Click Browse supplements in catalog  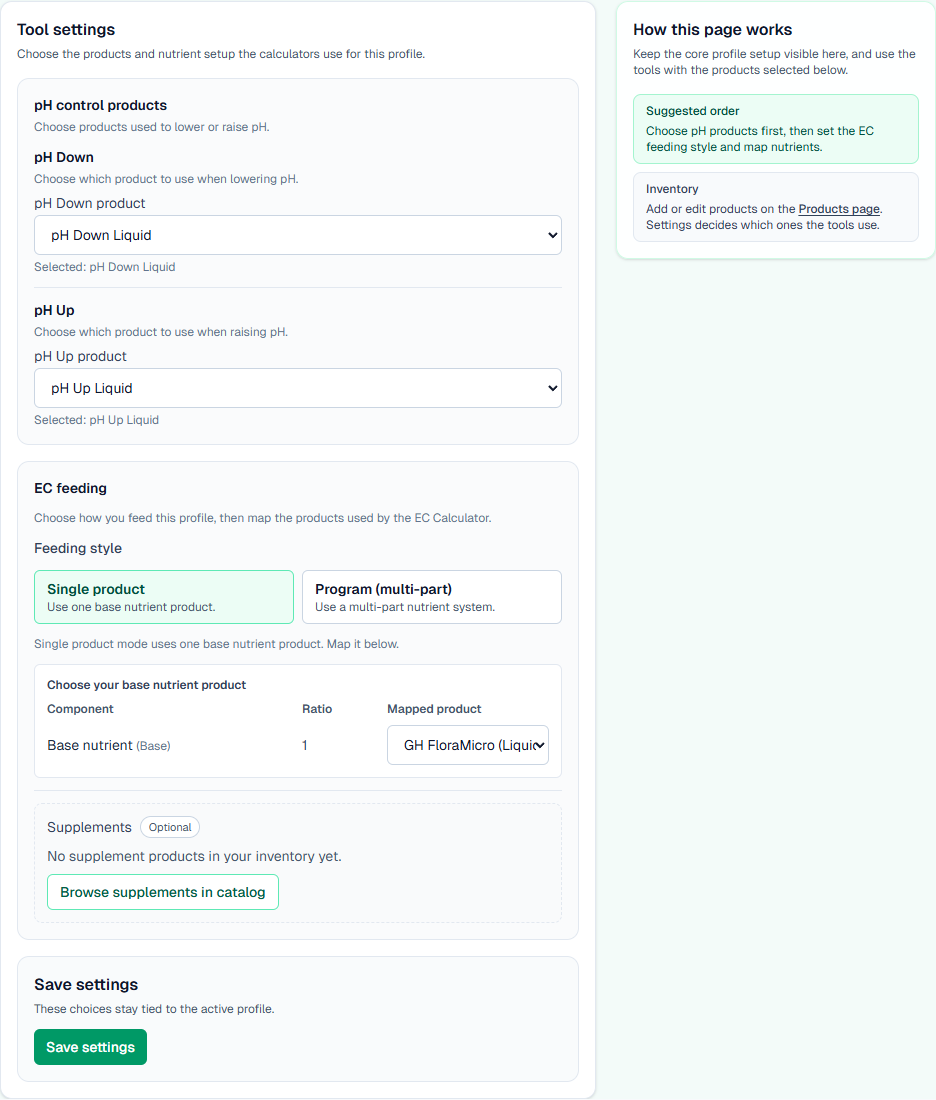(163, 892)
